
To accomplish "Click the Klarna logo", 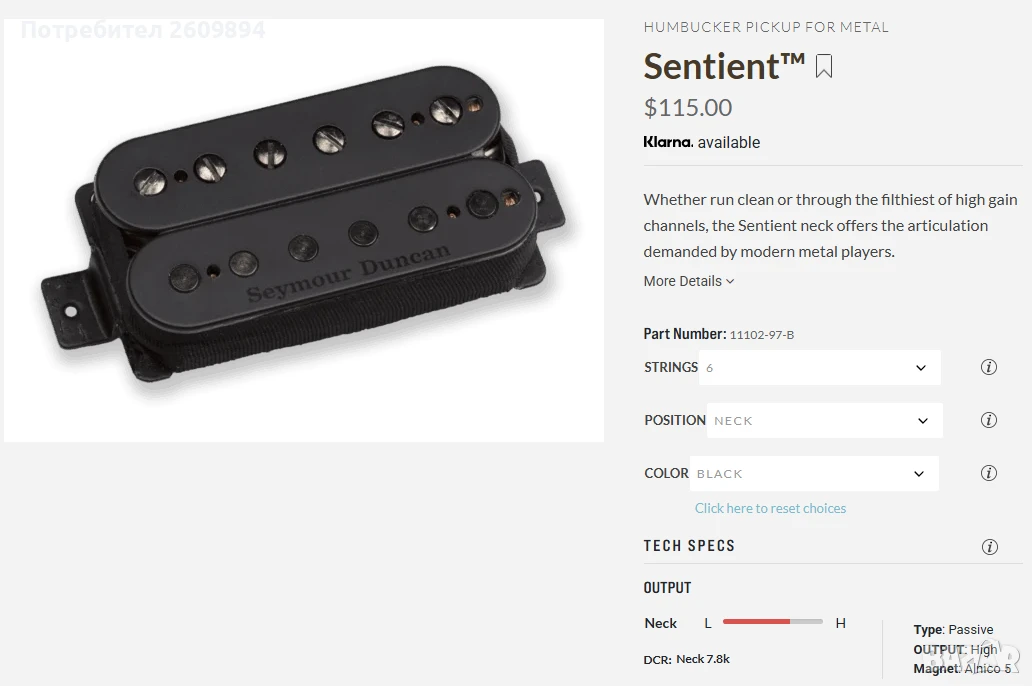I will point(667,142).
